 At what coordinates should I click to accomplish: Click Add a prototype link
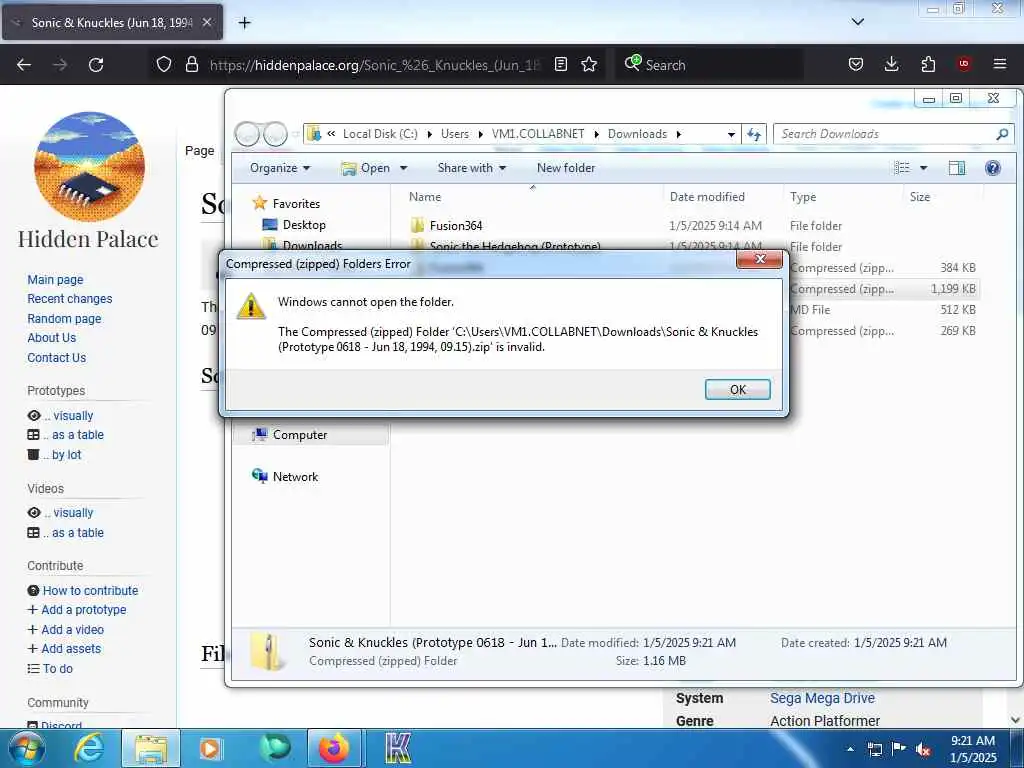coord(84,610)
